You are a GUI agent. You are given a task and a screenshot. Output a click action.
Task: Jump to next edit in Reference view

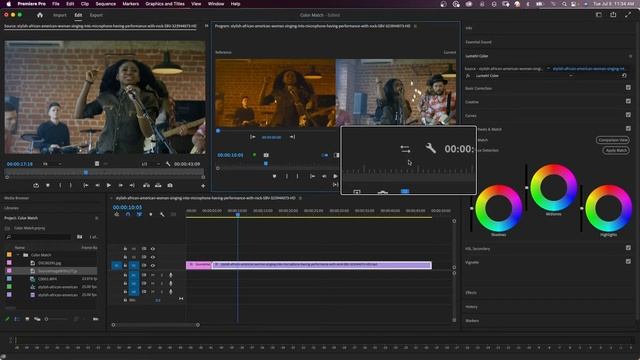click(292, 137)
